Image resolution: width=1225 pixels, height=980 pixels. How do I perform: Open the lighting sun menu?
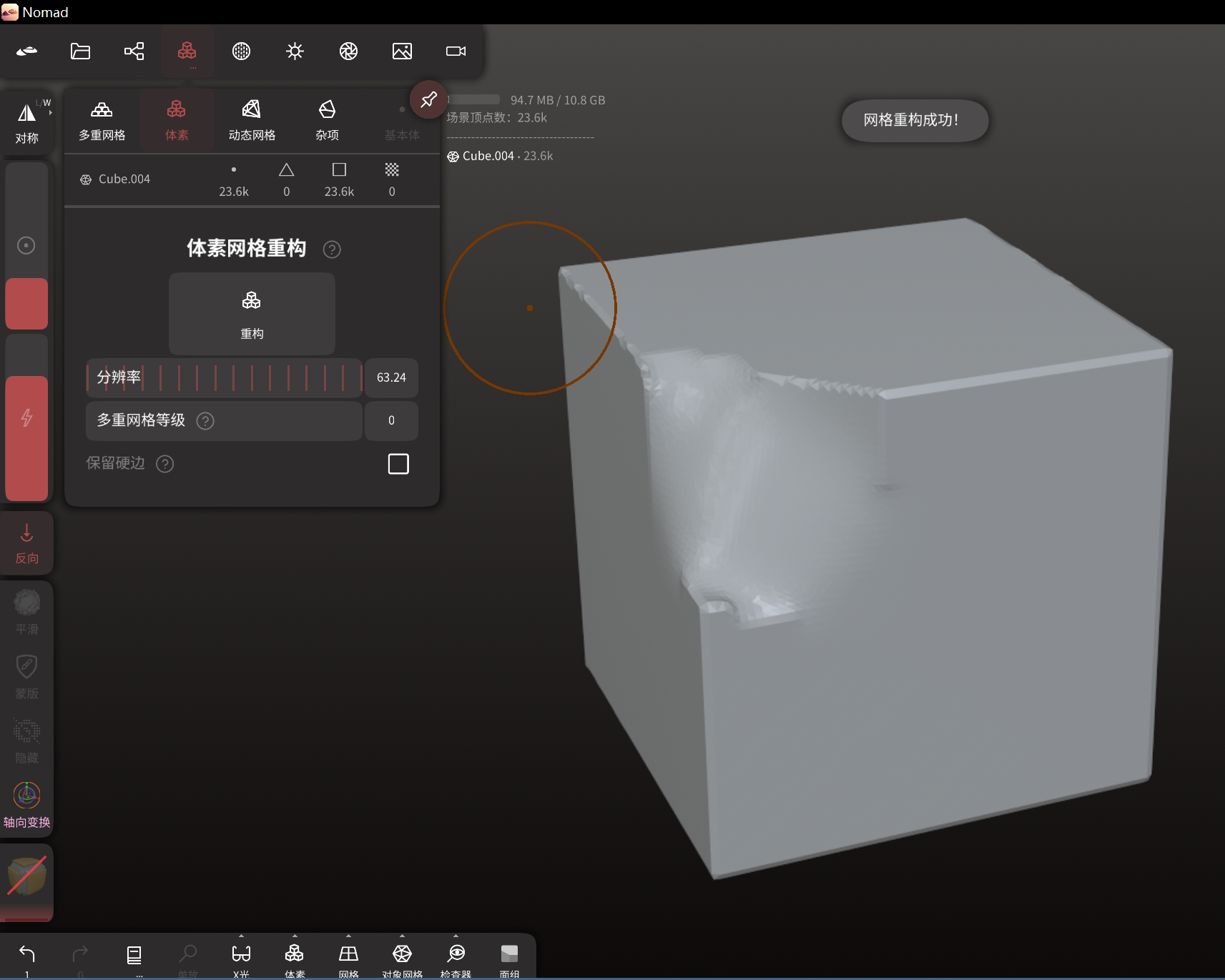click(295, 51)
